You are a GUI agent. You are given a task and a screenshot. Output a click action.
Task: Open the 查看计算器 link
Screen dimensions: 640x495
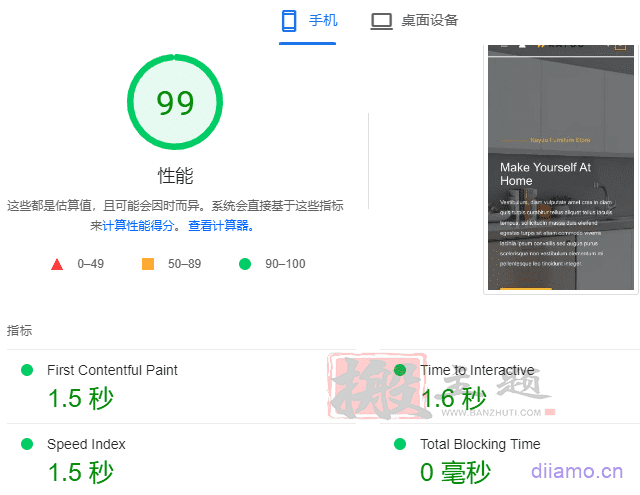click(x=221, y=226)
